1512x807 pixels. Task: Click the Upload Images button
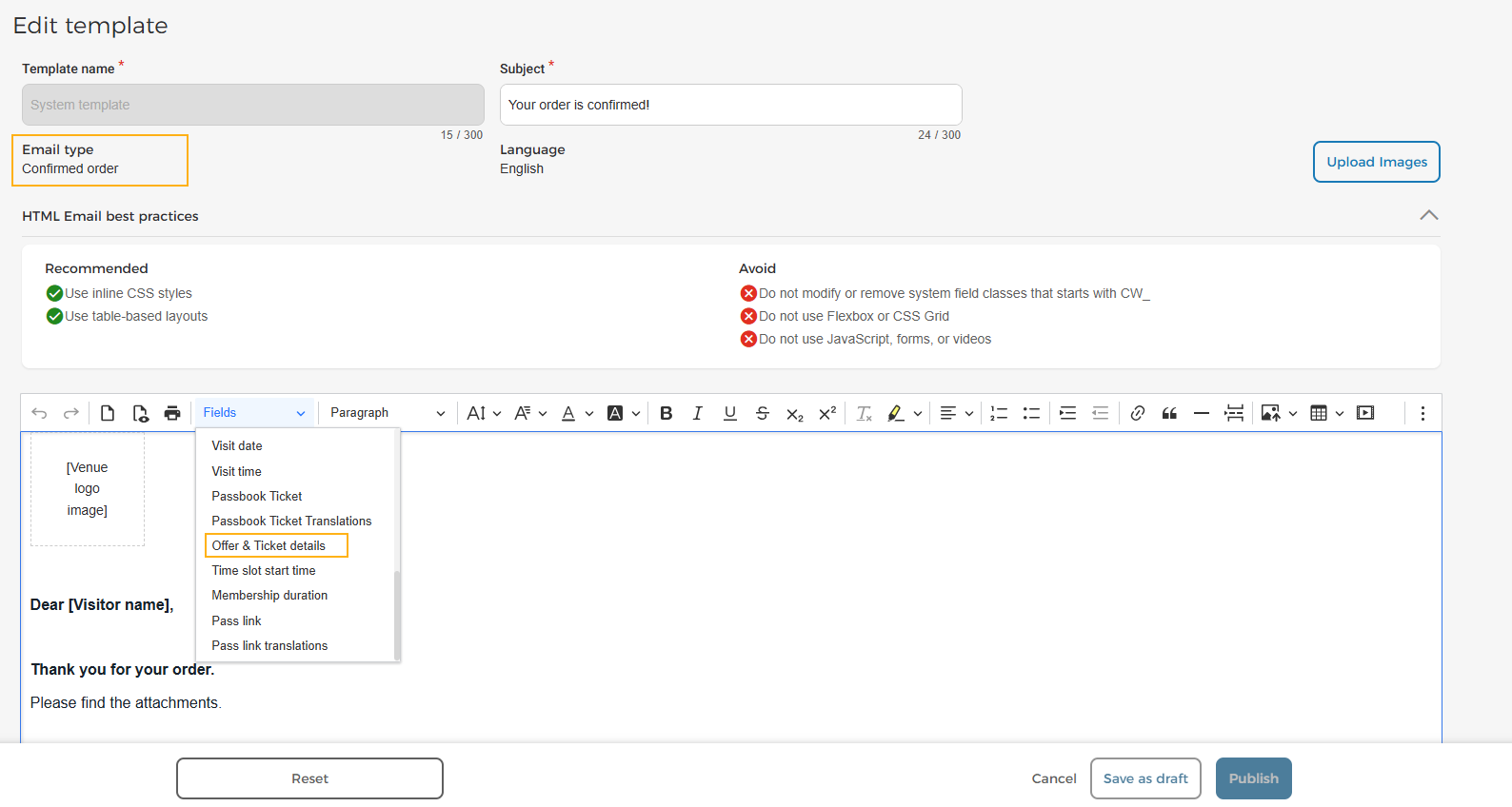click(x=1377, y=162)
